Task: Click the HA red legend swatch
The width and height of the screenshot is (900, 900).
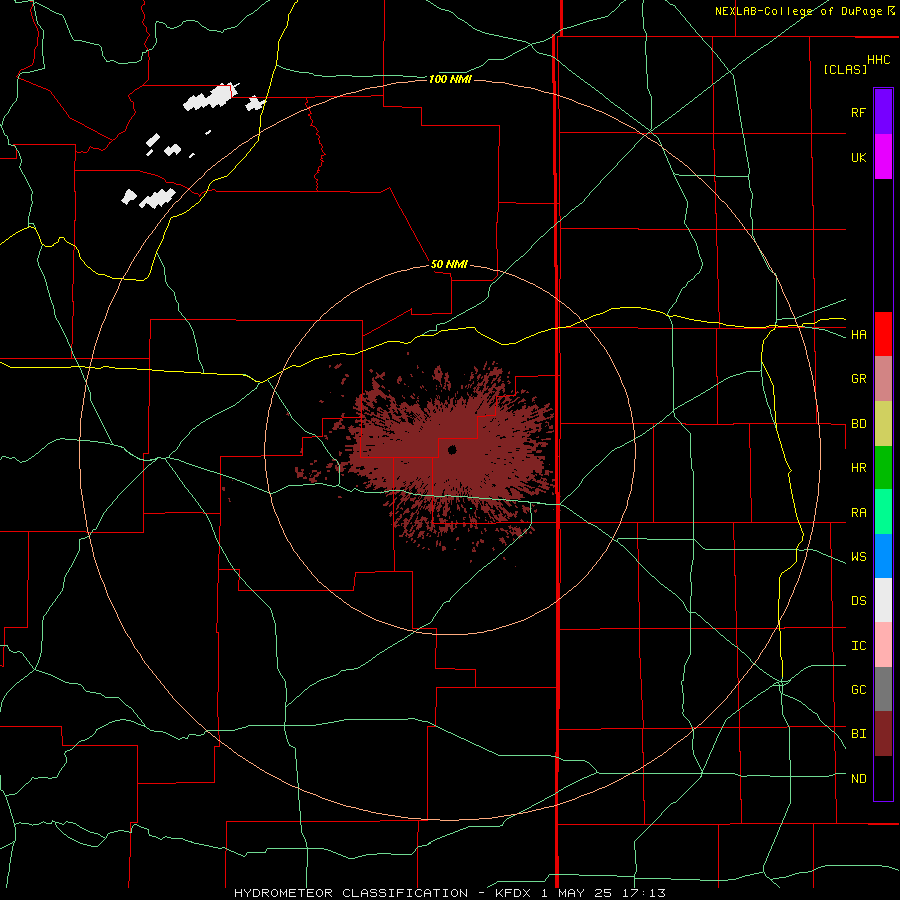Action: click(883, 334)
